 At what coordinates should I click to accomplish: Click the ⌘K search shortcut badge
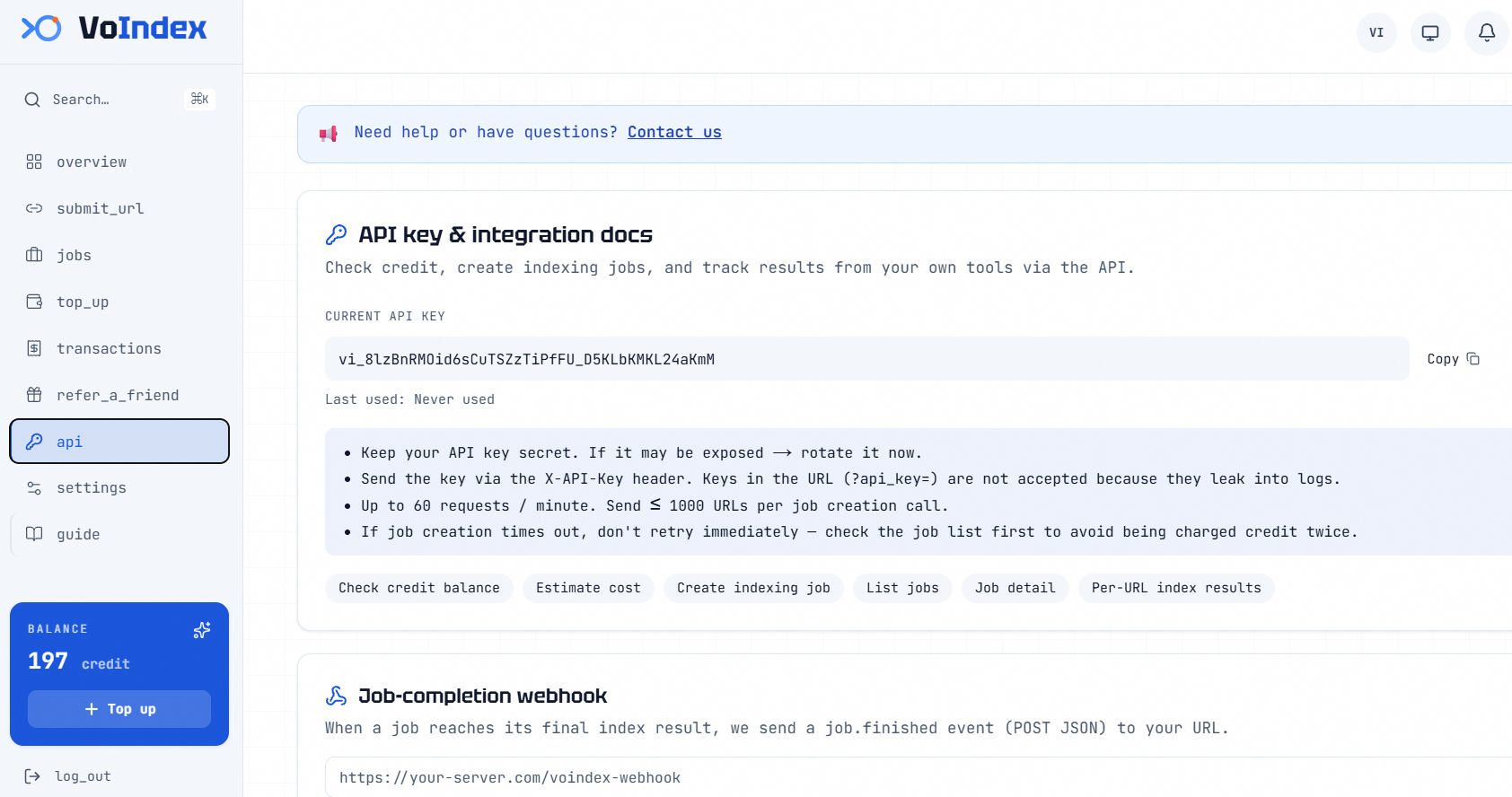coord(199,99)
